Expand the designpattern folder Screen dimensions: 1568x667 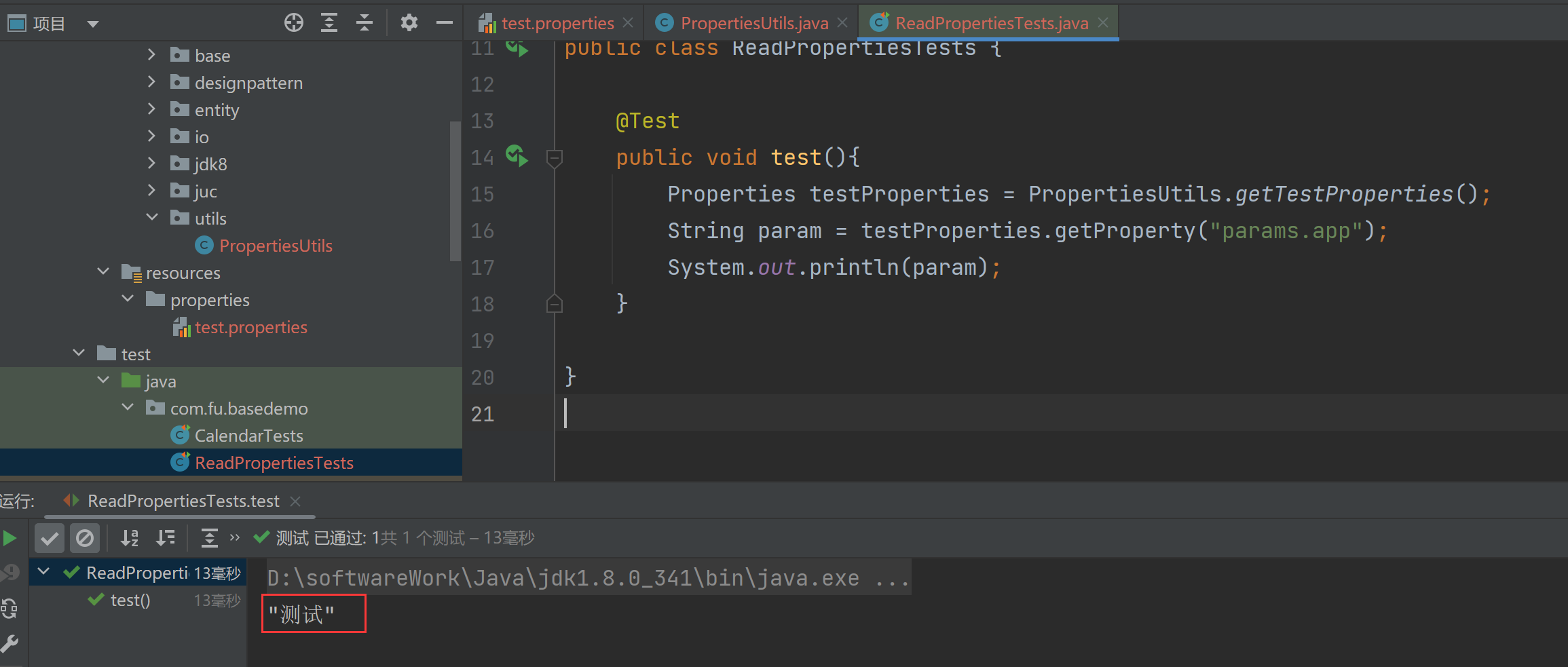click(x=151, y=82)
